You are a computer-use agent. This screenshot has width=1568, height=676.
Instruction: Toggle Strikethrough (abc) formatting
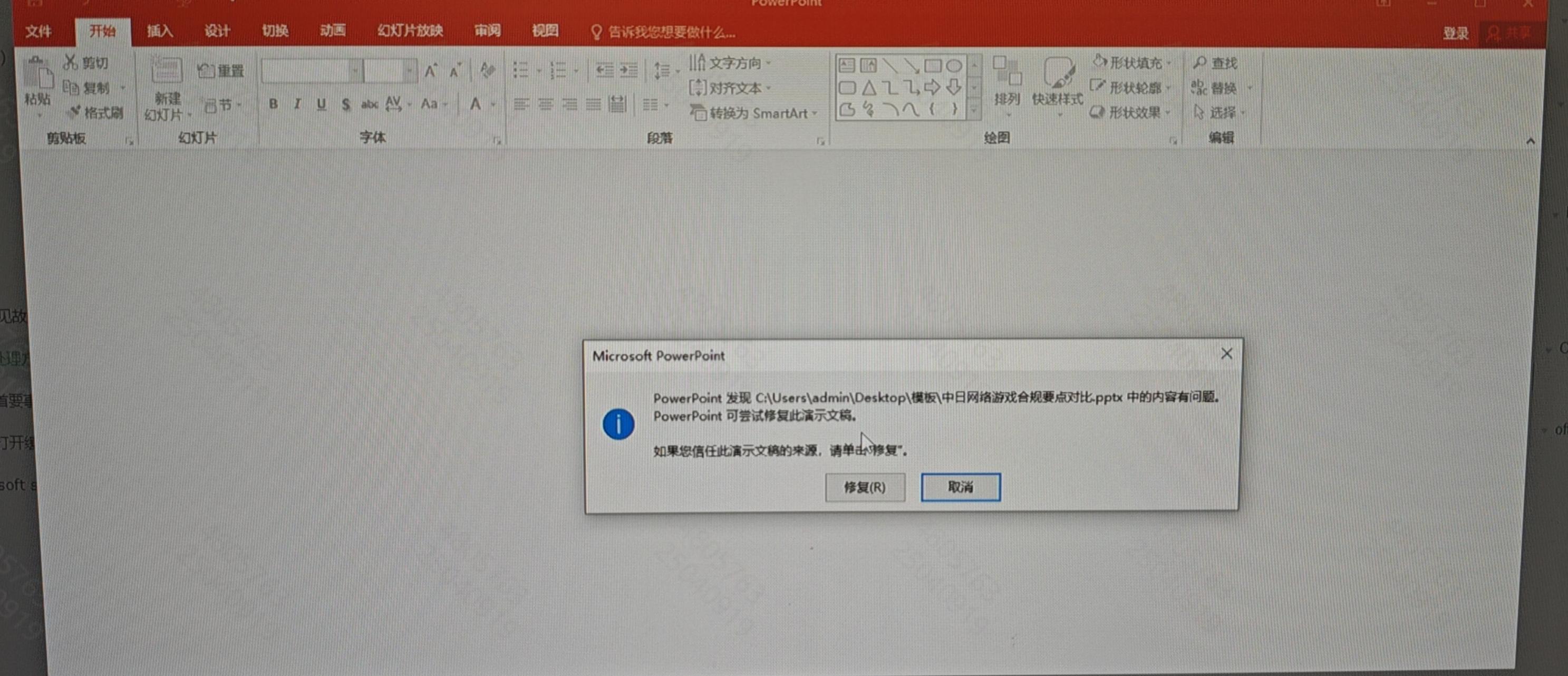tap(370, 105)
